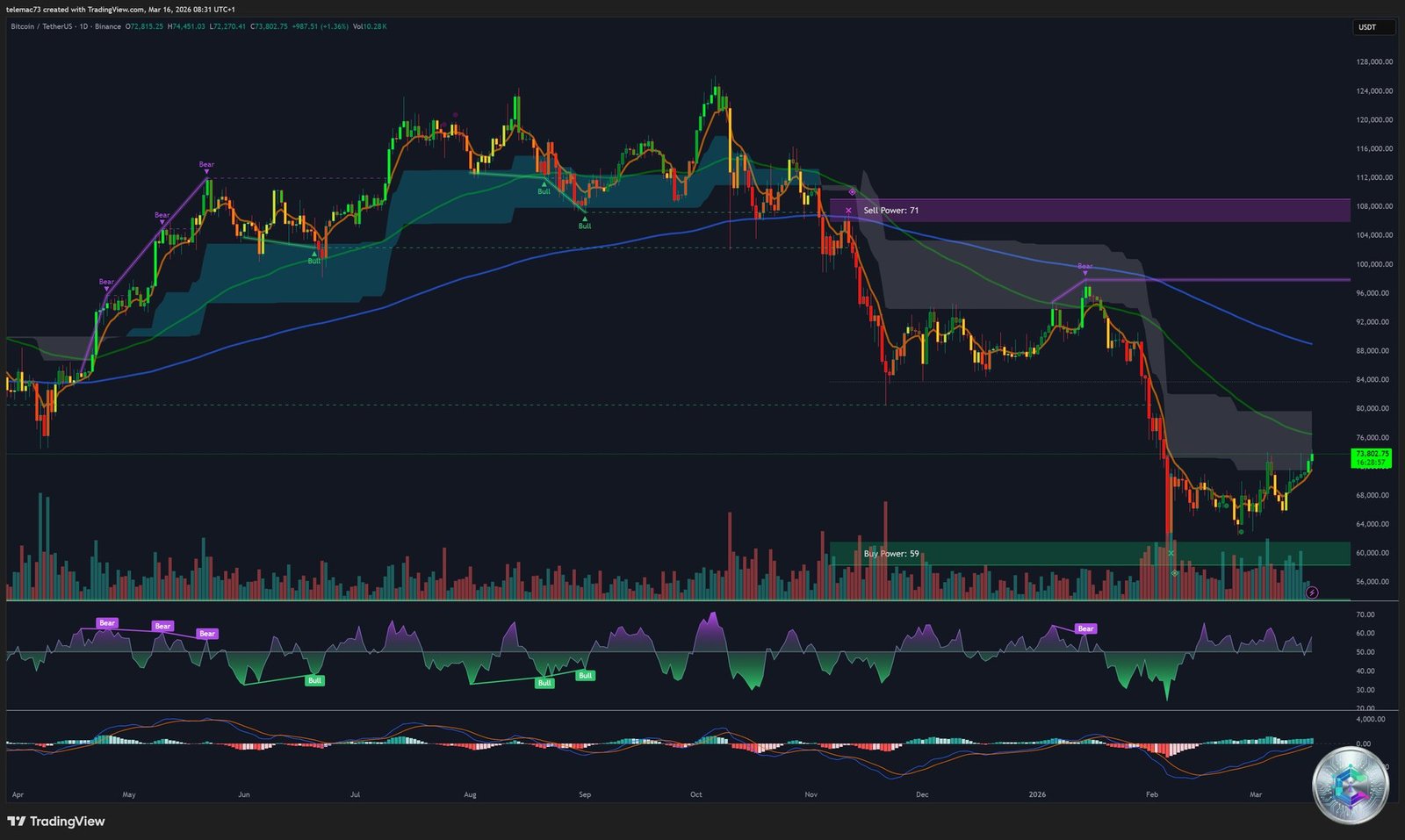Click the Feb label on the time axis
1405x840 pixels.
(x=1151, y=793)
